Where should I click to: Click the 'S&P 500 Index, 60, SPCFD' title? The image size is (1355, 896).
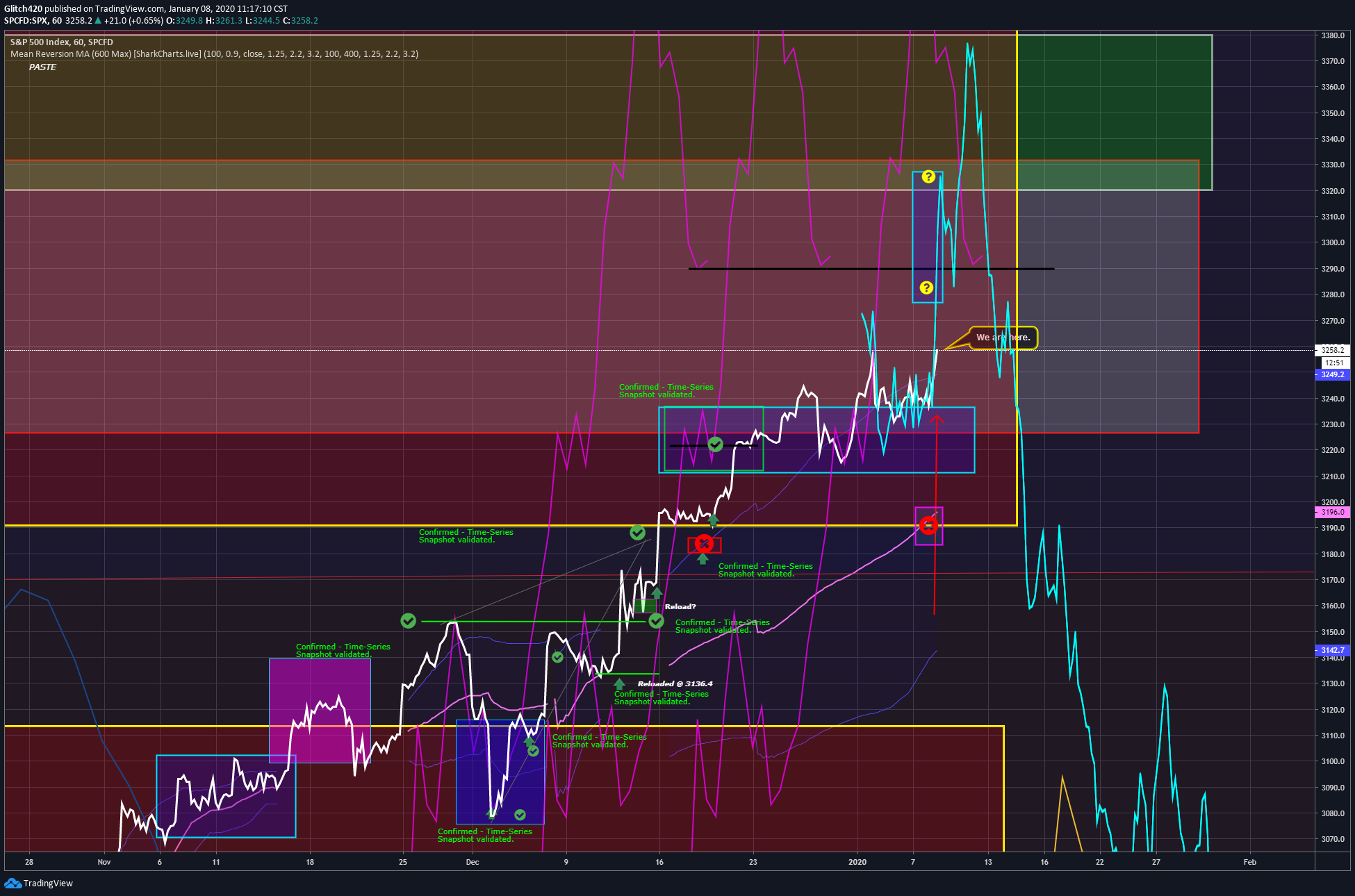61,42
